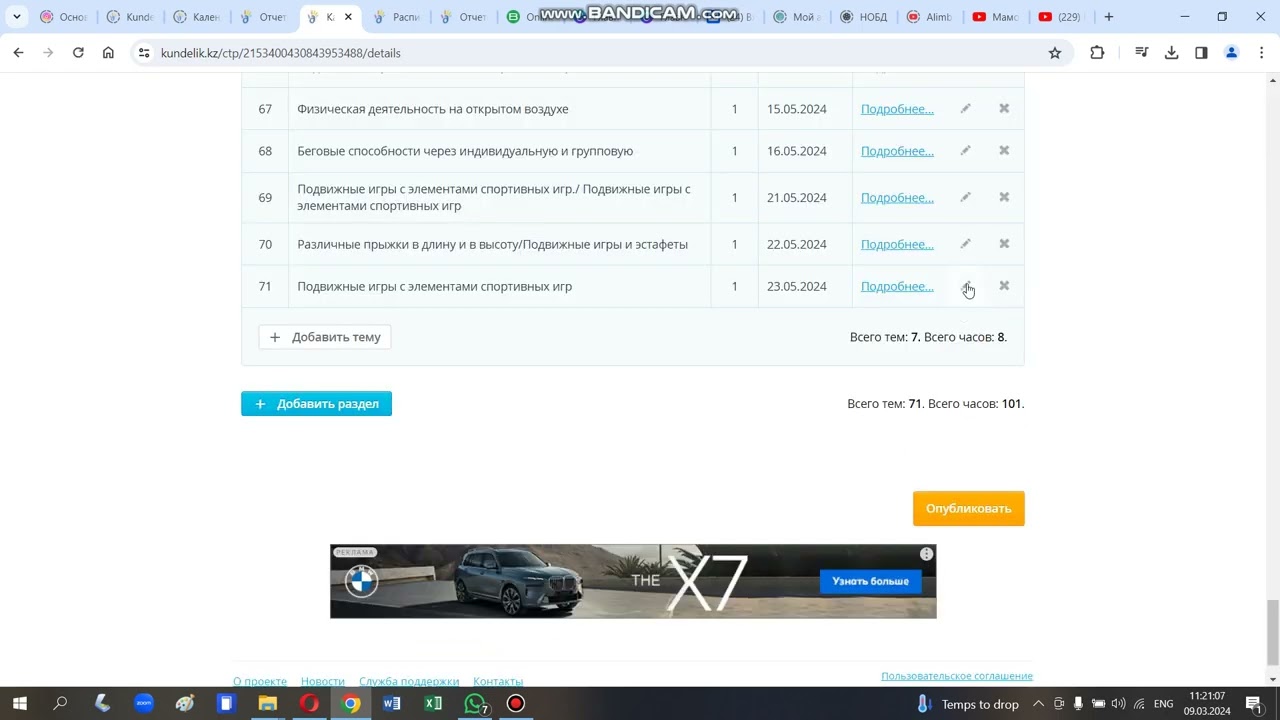Open the Bandicam recorder taskbar icon
Screen dimensions: 1280x720
[516, 704]
